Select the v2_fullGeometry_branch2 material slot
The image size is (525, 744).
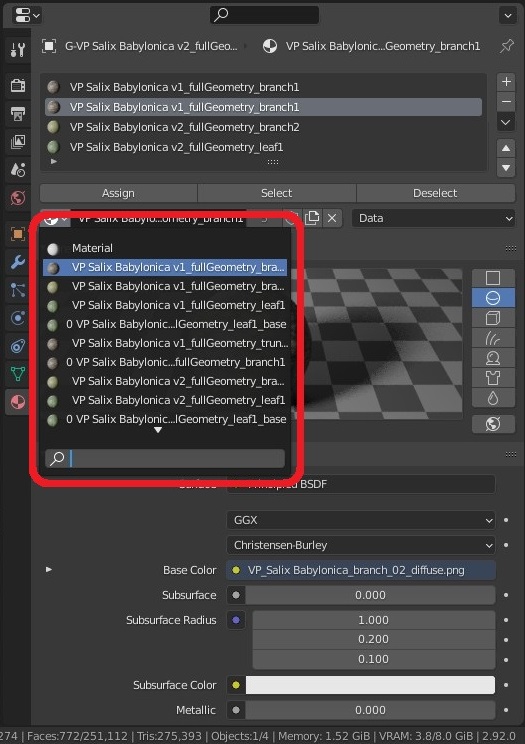click(x=263, y=127)
